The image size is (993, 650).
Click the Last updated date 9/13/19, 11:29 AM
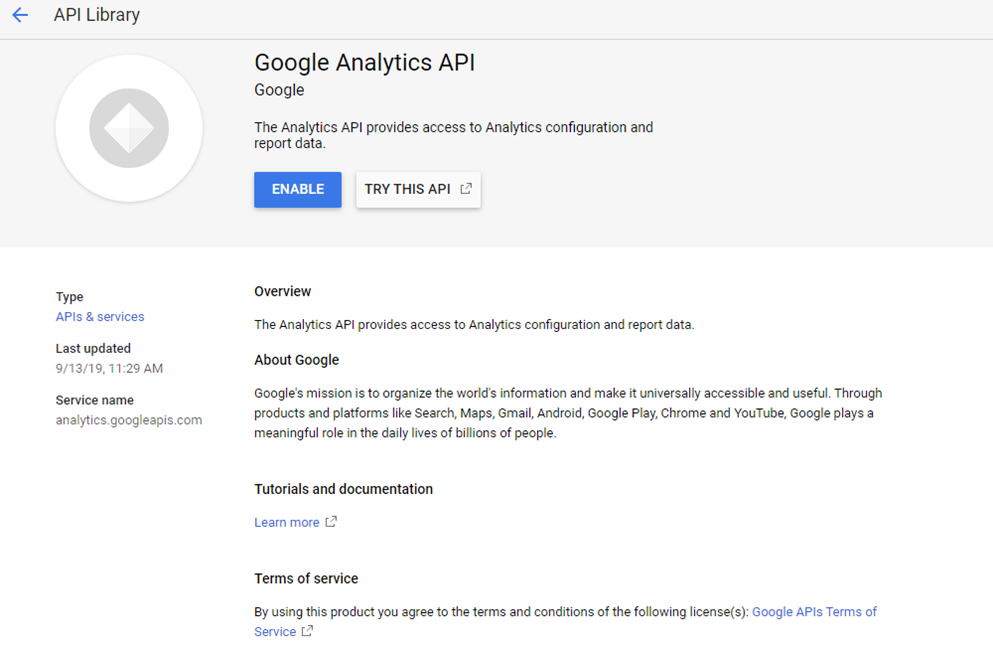click(109, 368)
